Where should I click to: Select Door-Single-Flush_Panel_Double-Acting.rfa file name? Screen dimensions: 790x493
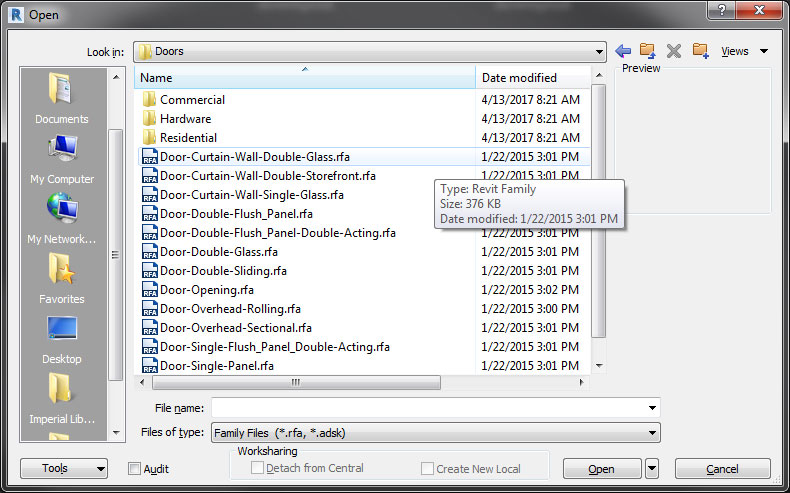[x=275, y=346]
